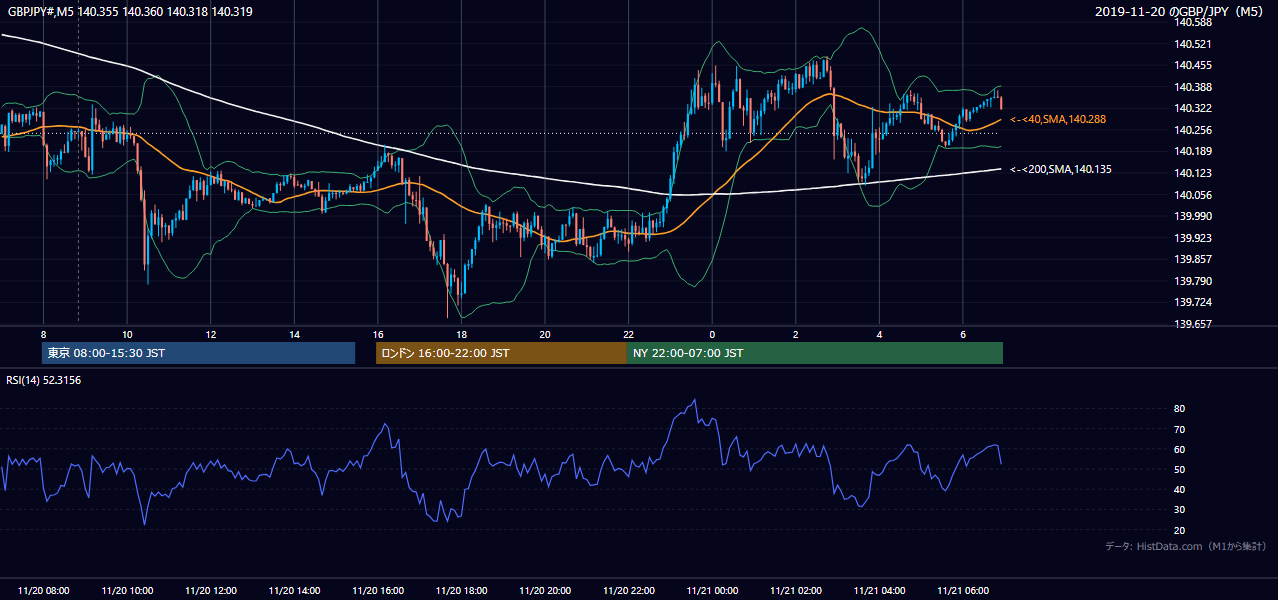1278x600 pixels.
Task: Click hour label 16 under the price chart
Action: pyautogui.click(x=378, y=334)
